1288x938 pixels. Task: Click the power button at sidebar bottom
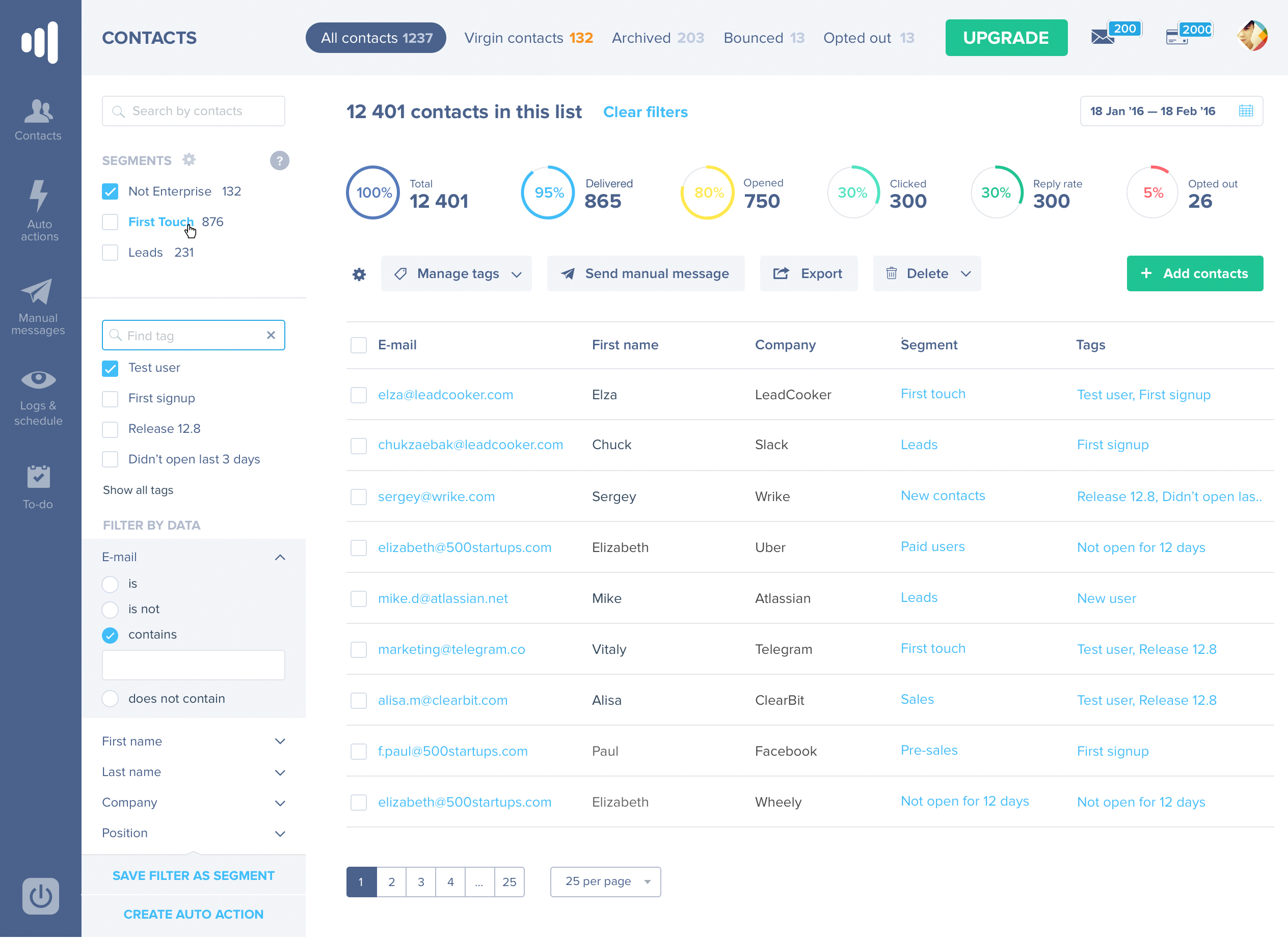pos(40,897)
